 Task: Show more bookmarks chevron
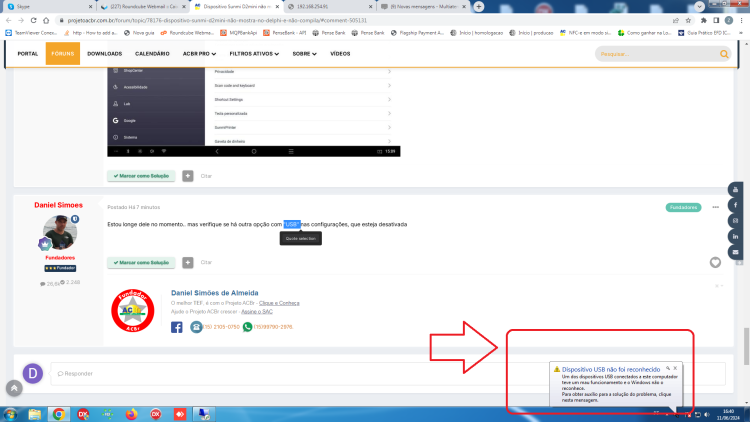pos(741,33)
